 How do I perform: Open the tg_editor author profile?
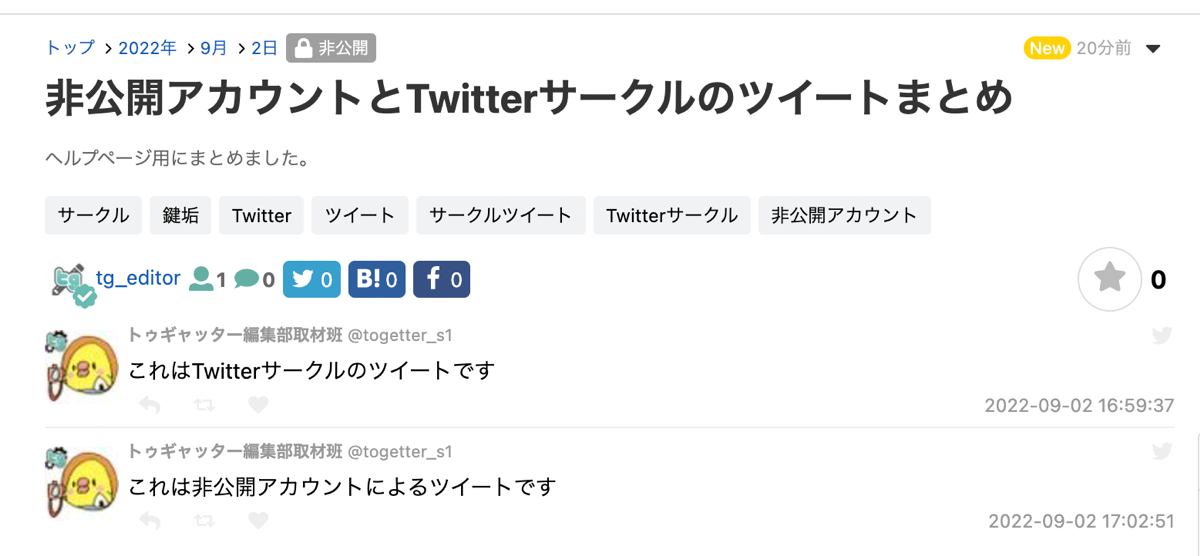[x=138, y=278]
